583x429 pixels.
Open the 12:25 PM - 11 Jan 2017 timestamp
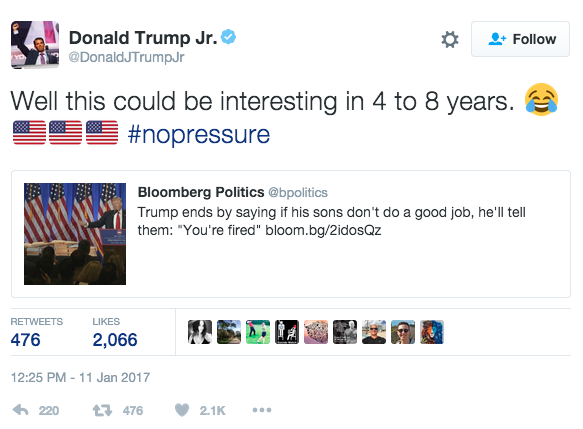[80, 377]
